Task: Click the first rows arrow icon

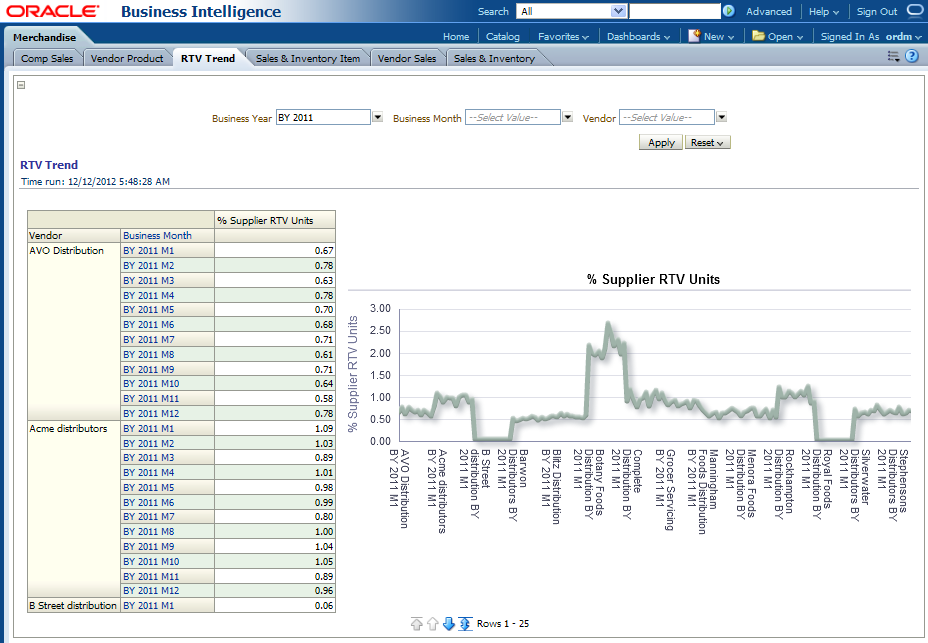Action: point(416,624)
